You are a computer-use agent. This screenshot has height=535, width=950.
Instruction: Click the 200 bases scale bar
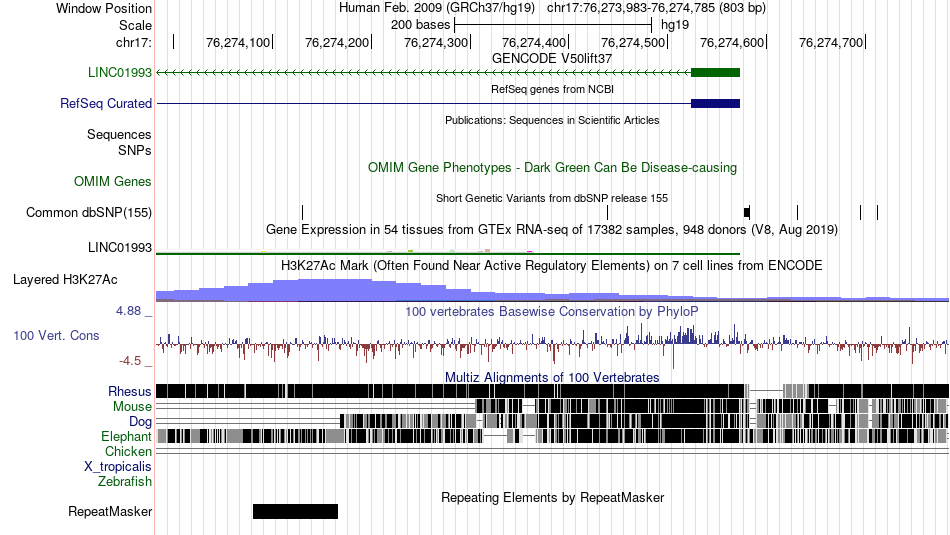click(553, 25)
